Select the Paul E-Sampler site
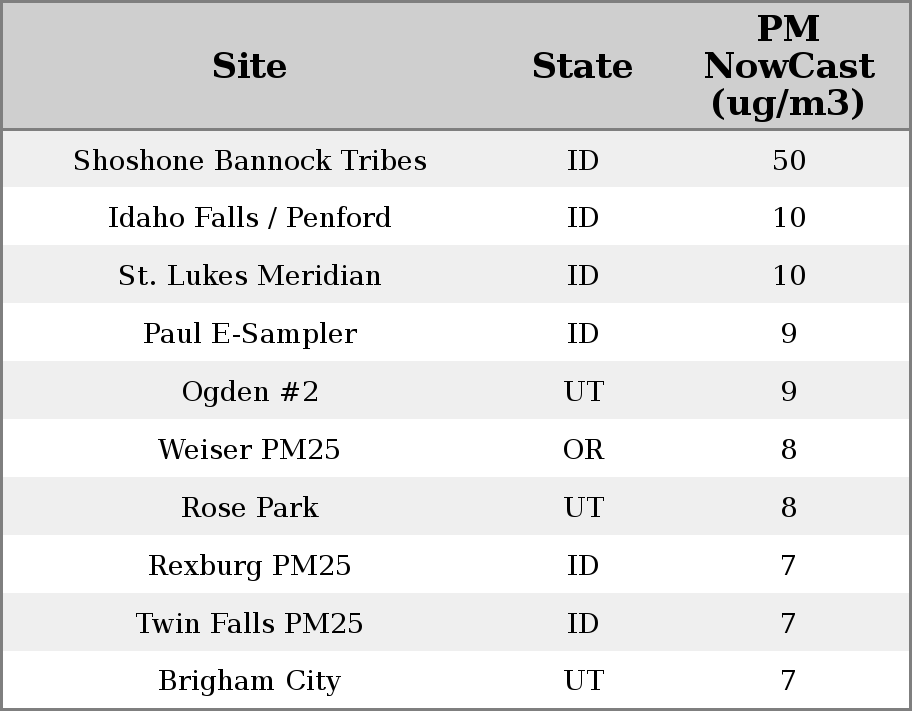The width and height of the screenshot is (912, 711). tap(250, 334)
